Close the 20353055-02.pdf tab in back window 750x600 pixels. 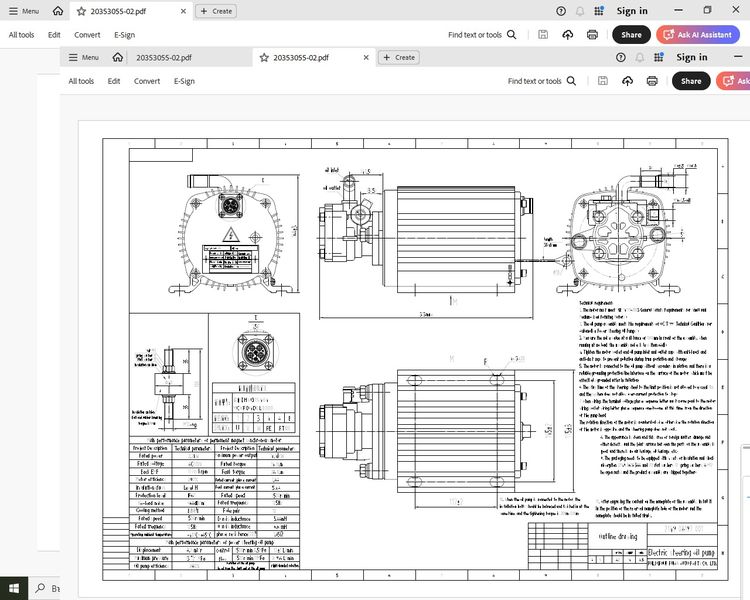pos(181,11)
